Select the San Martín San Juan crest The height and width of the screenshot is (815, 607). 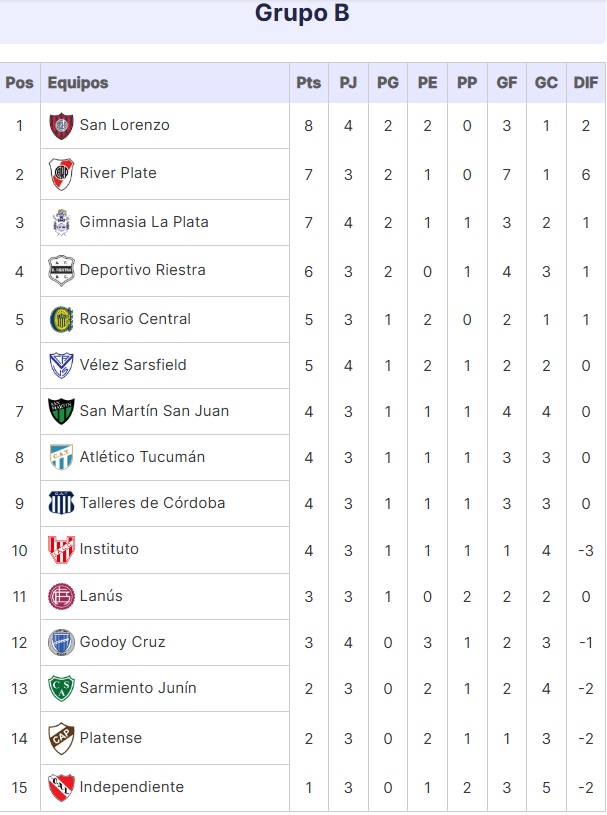[61, 411]
